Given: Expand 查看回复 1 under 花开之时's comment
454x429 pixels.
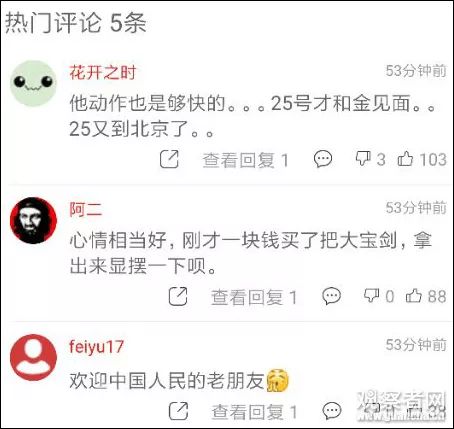Looking at the screenshot, I should [x=246, y=160].
